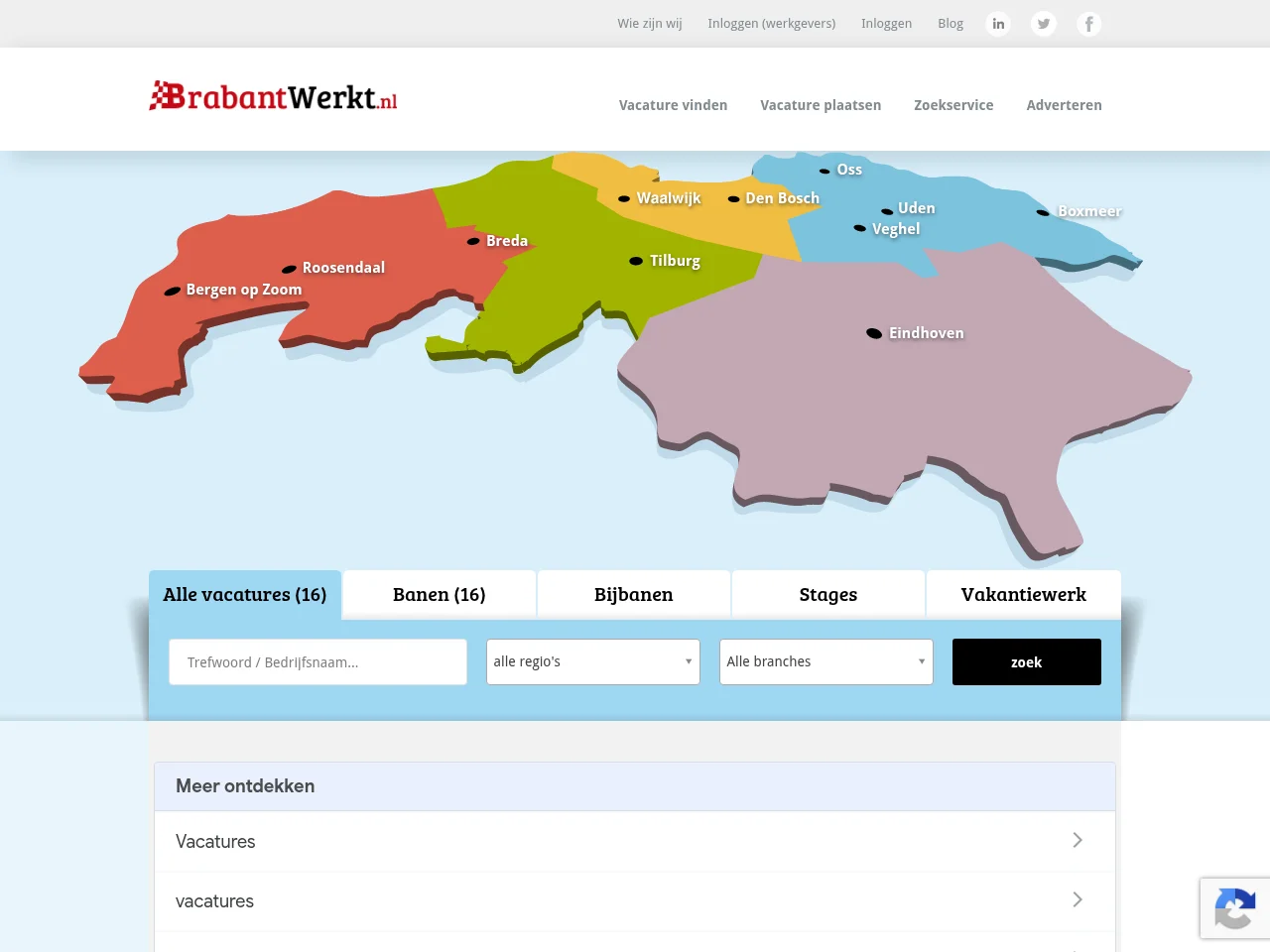Click the Breda city label

(507, 241)
